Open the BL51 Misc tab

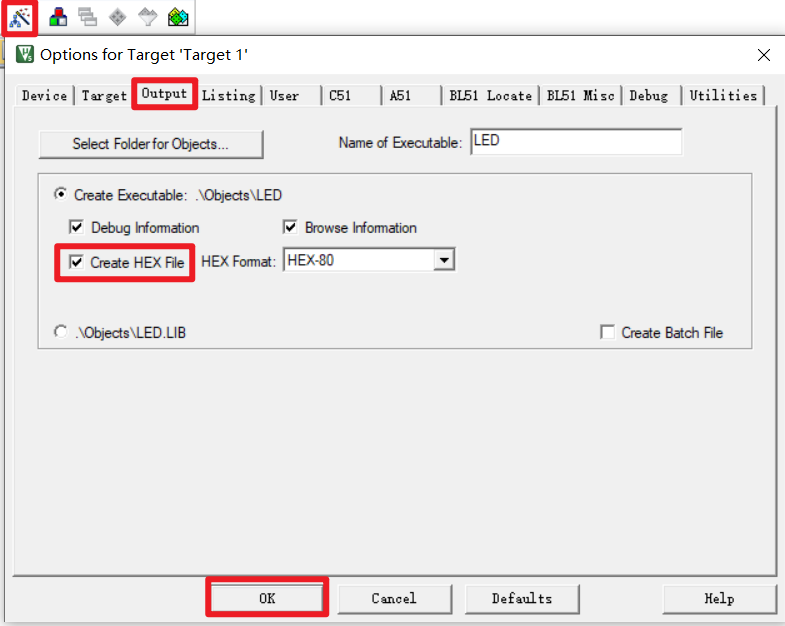pos(581,96)
